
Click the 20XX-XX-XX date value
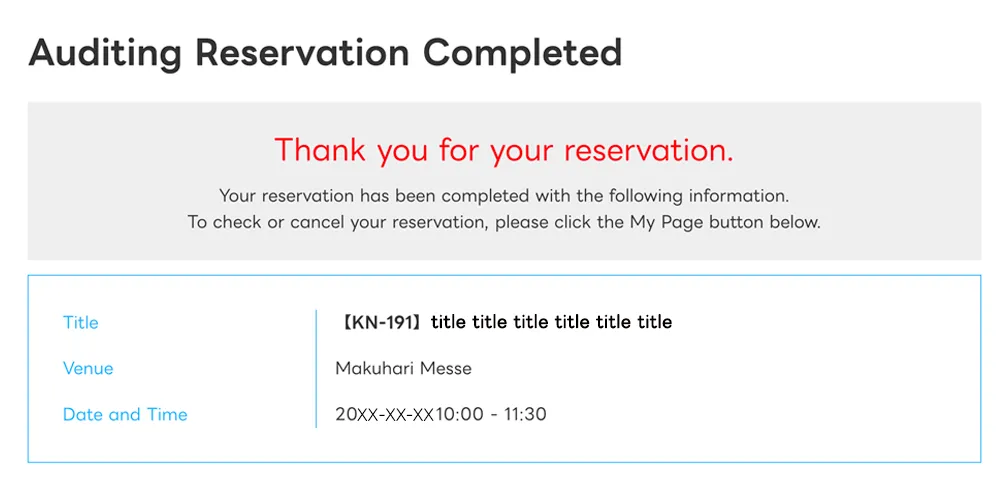tap(384, 414)
